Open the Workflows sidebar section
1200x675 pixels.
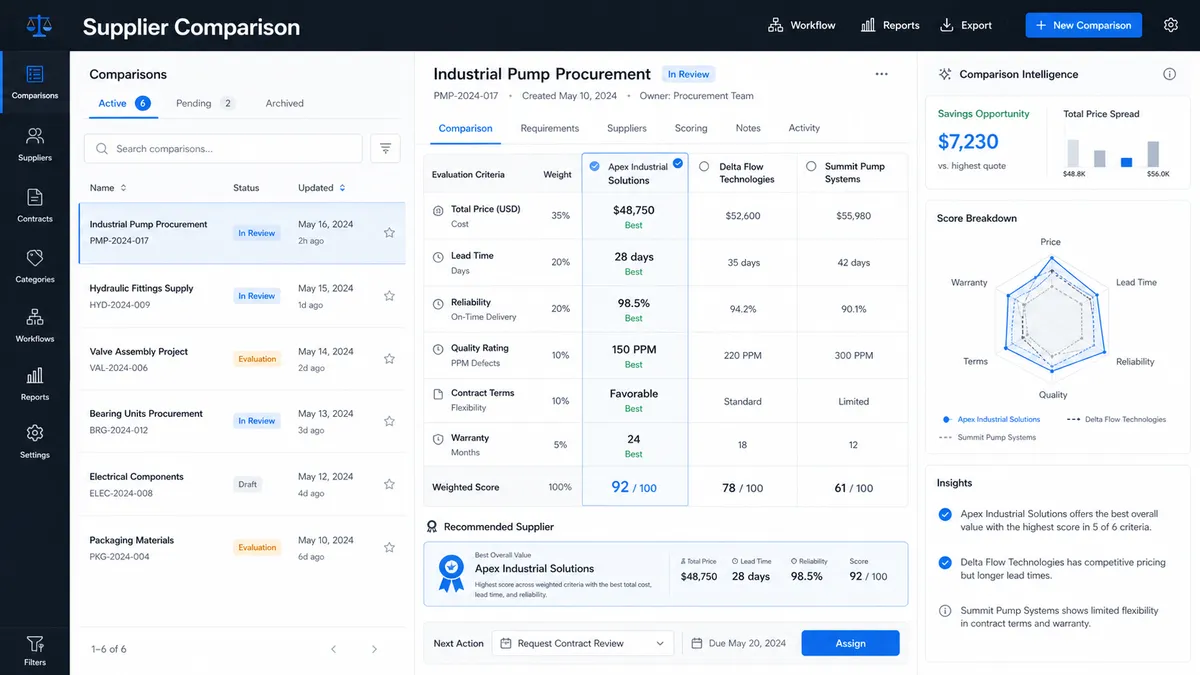tap(35, 325)
